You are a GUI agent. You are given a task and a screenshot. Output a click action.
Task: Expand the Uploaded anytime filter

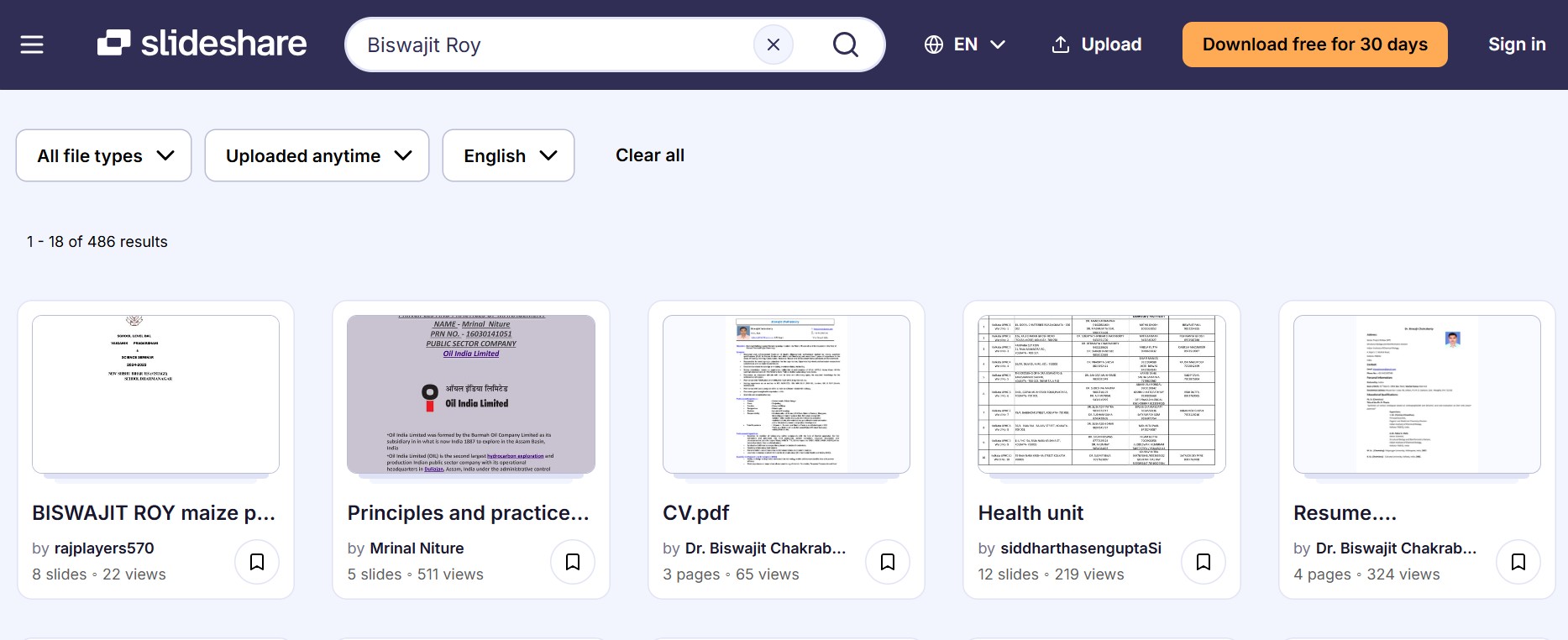pyautogui.click(x=317, y=155)
